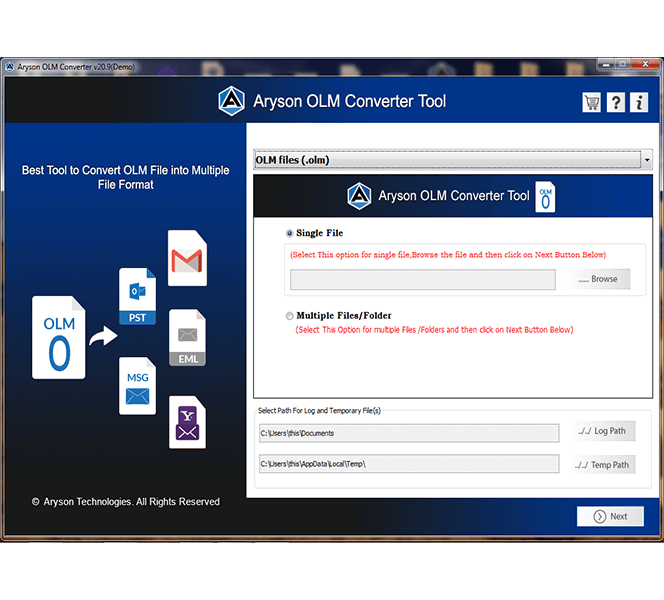Click the Yahoo mail file icon
Viewport: 664px width, 600px height.
tap(187, 422)
